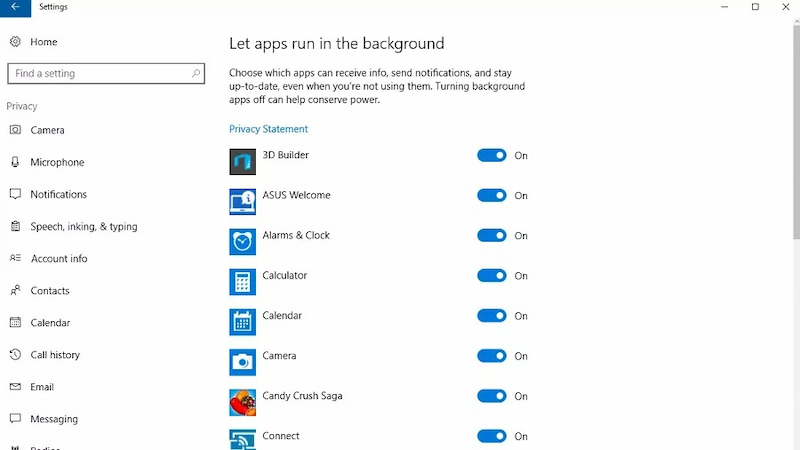Click the Alarms & Clock app icon
This screenshot has height=450, width=800.
pos(242,241)
